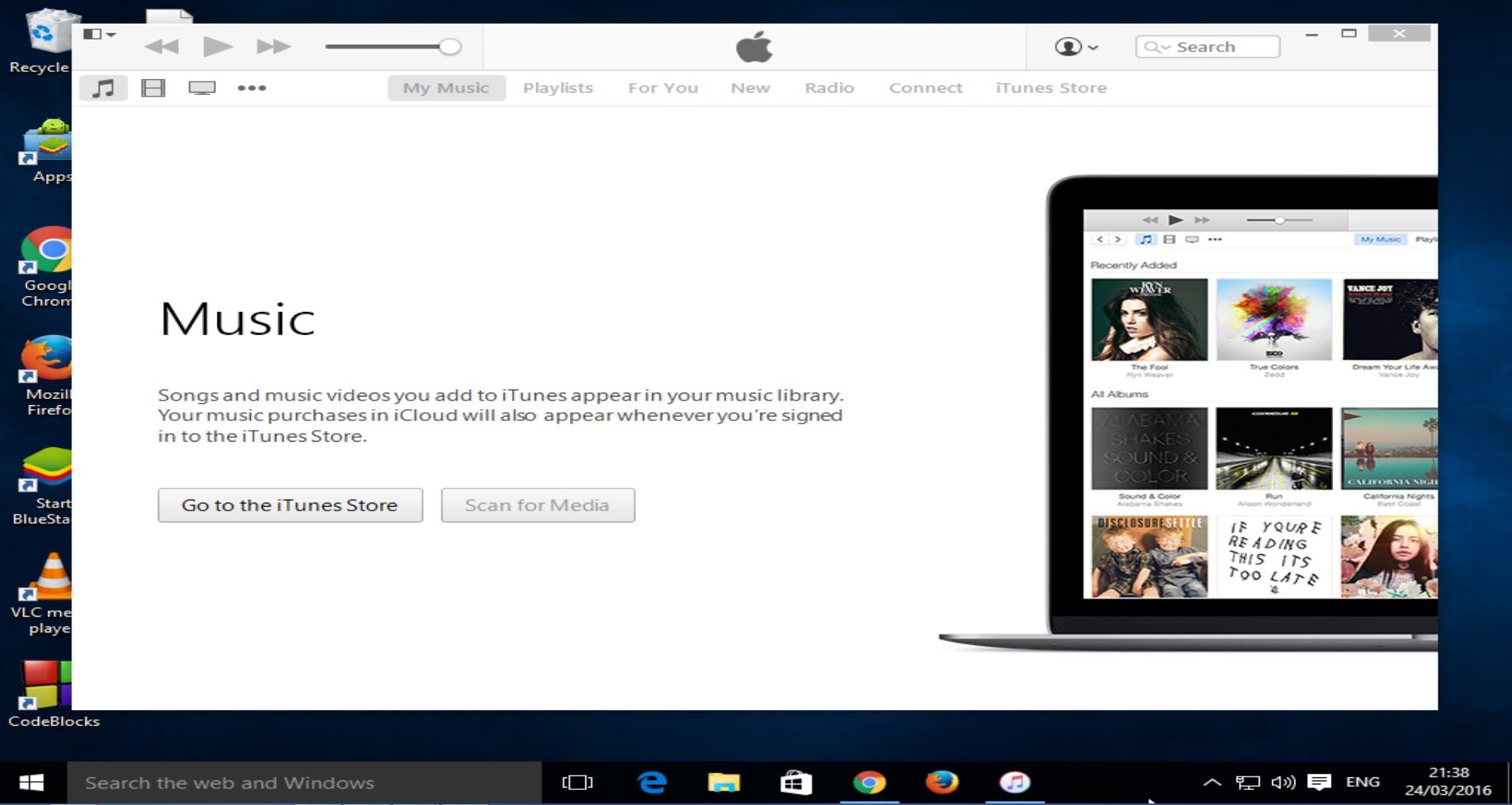The height and width of the screenshot is (805, 1512).
Task: Click the ellipsis media types icon
Action: tap(252, 88)
